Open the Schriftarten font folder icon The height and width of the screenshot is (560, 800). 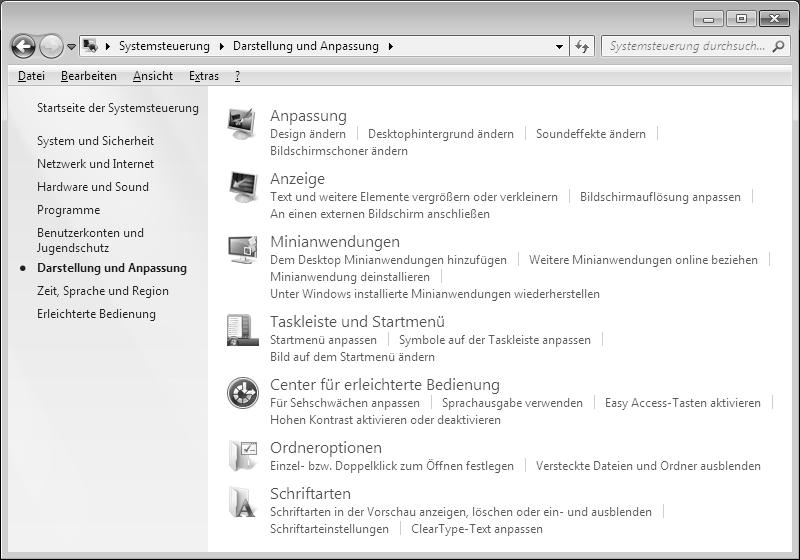[x=242, y=502]
